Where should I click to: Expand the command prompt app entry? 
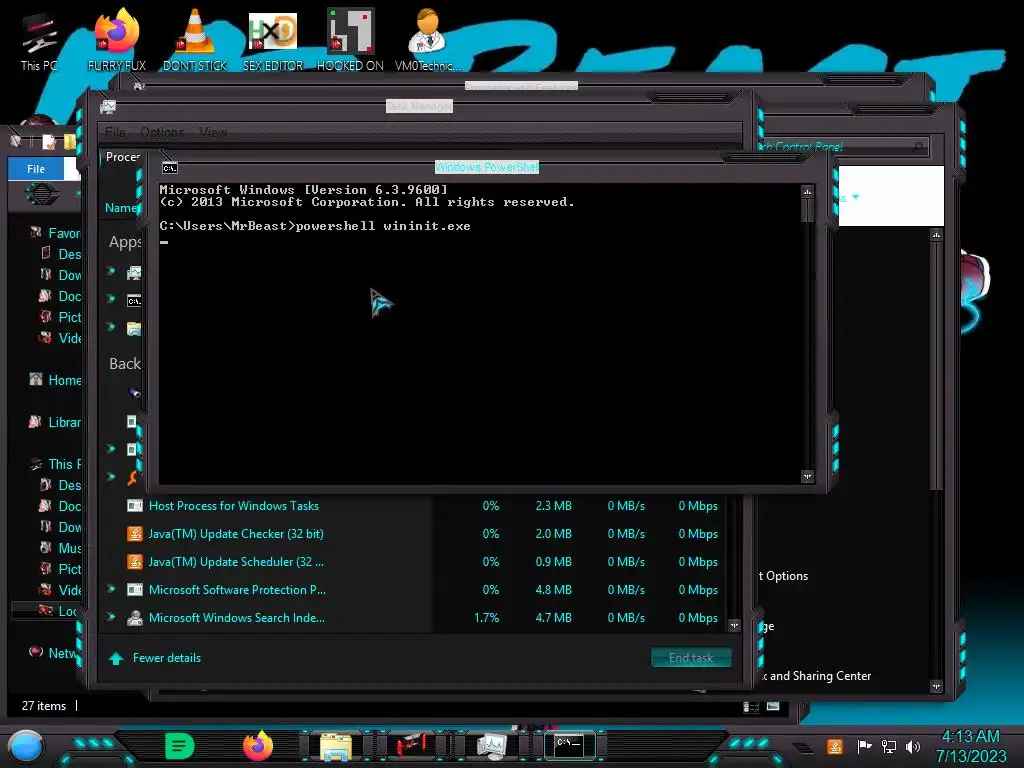point(111,298)
